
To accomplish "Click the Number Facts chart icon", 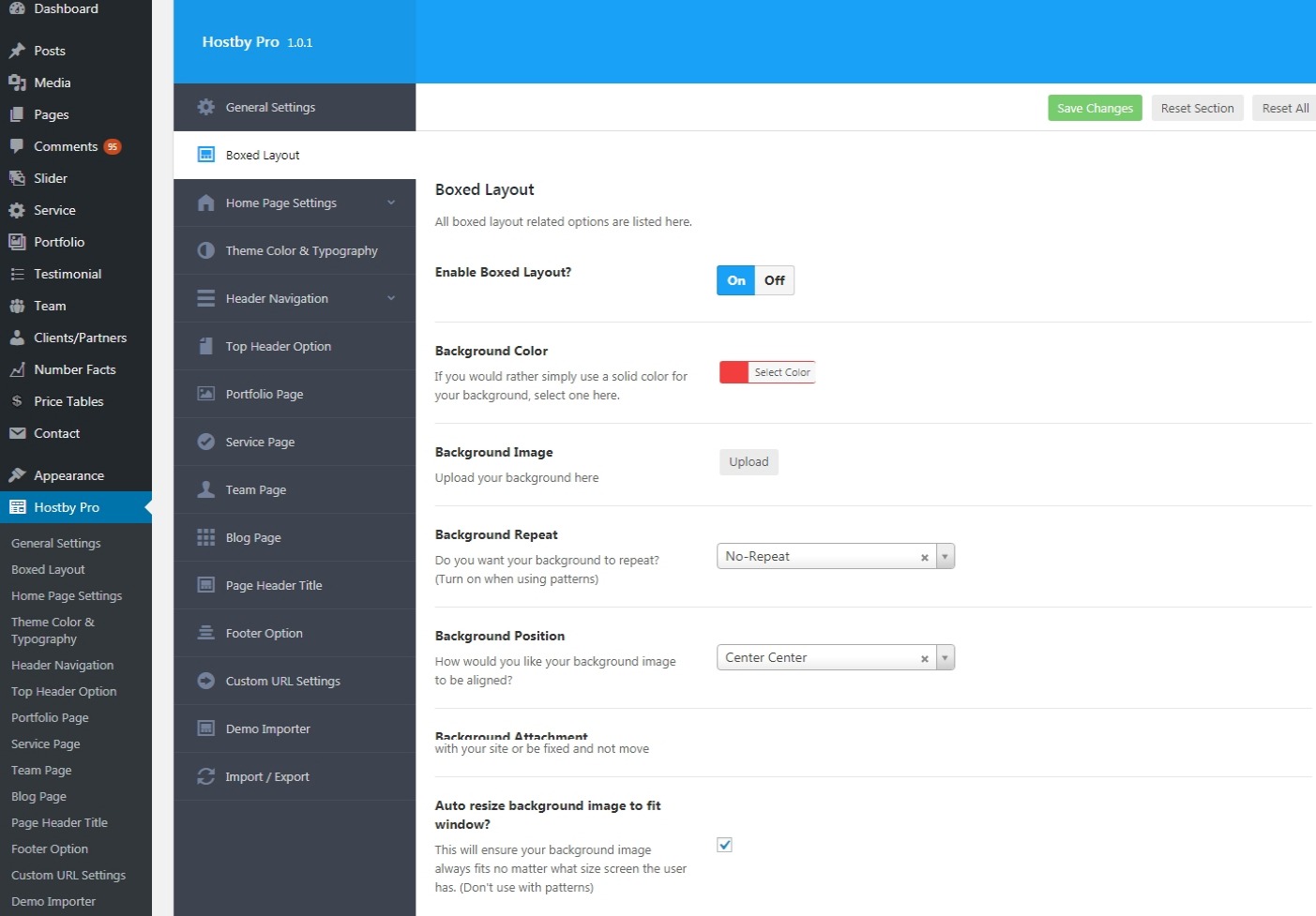I will pos(17,369).
